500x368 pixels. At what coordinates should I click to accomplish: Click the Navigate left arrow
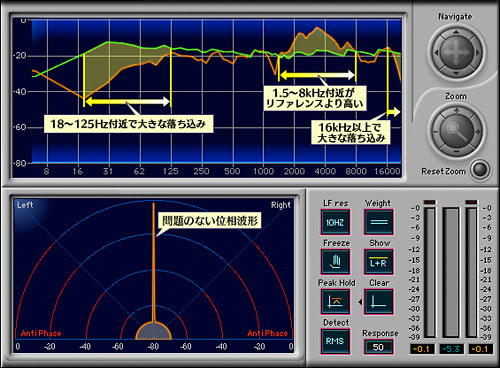coord(436,52)
